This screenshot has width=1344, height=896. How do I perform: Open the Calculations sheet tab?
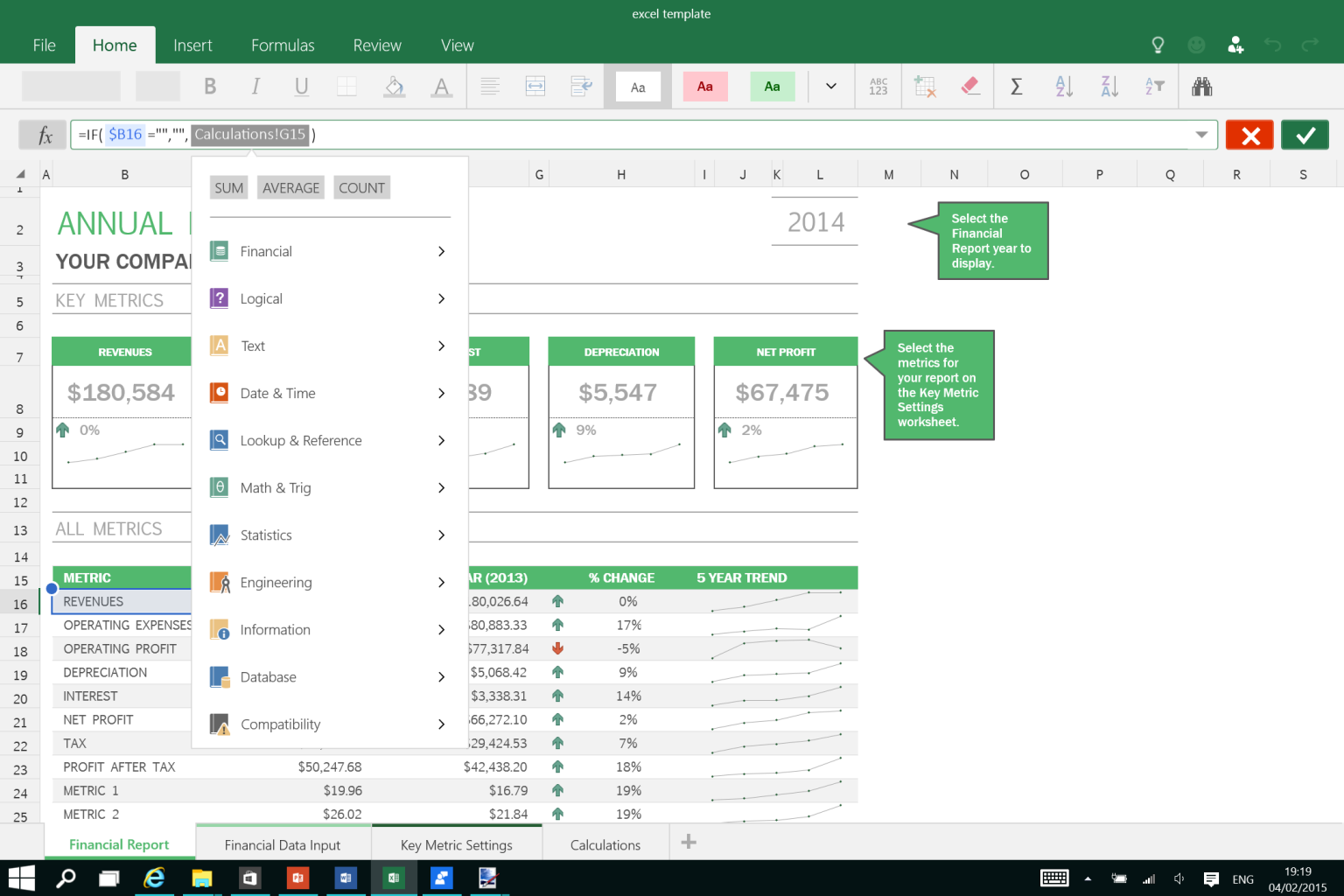pos(605,843)
